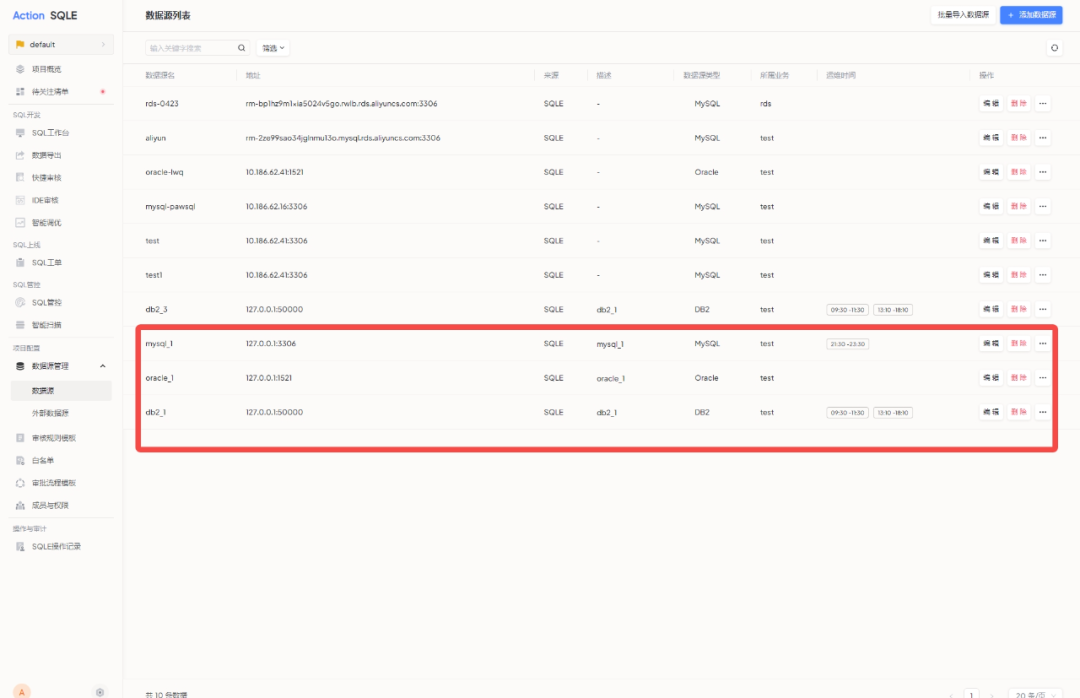Screen dimensions: 1080x698
Task: Open 智能扫描 in the sidebar
Action: coord(46,325)
